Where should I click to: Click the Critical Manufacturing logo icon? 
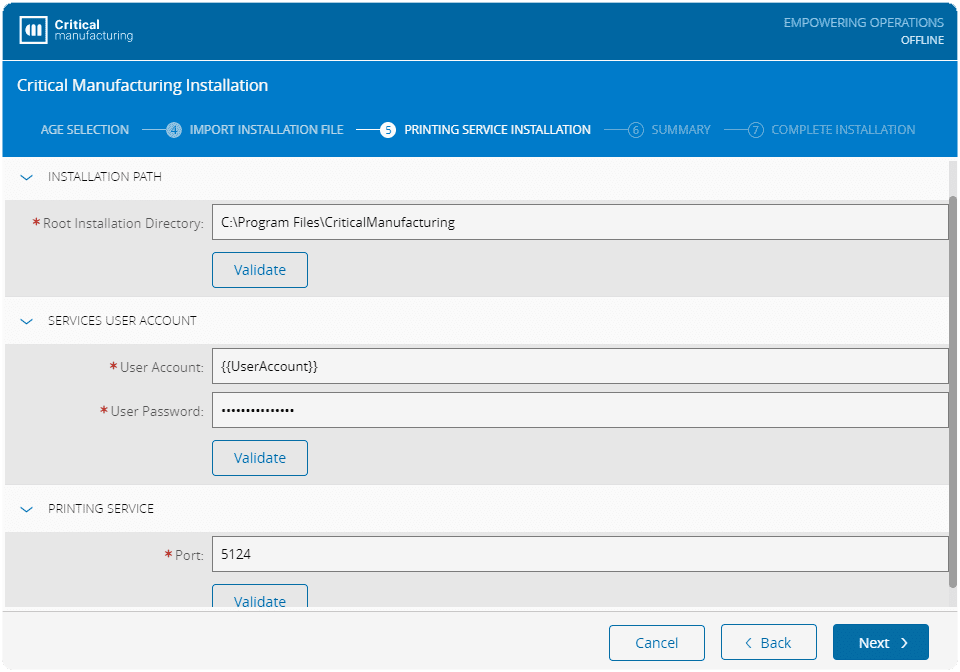click(33, 30)
